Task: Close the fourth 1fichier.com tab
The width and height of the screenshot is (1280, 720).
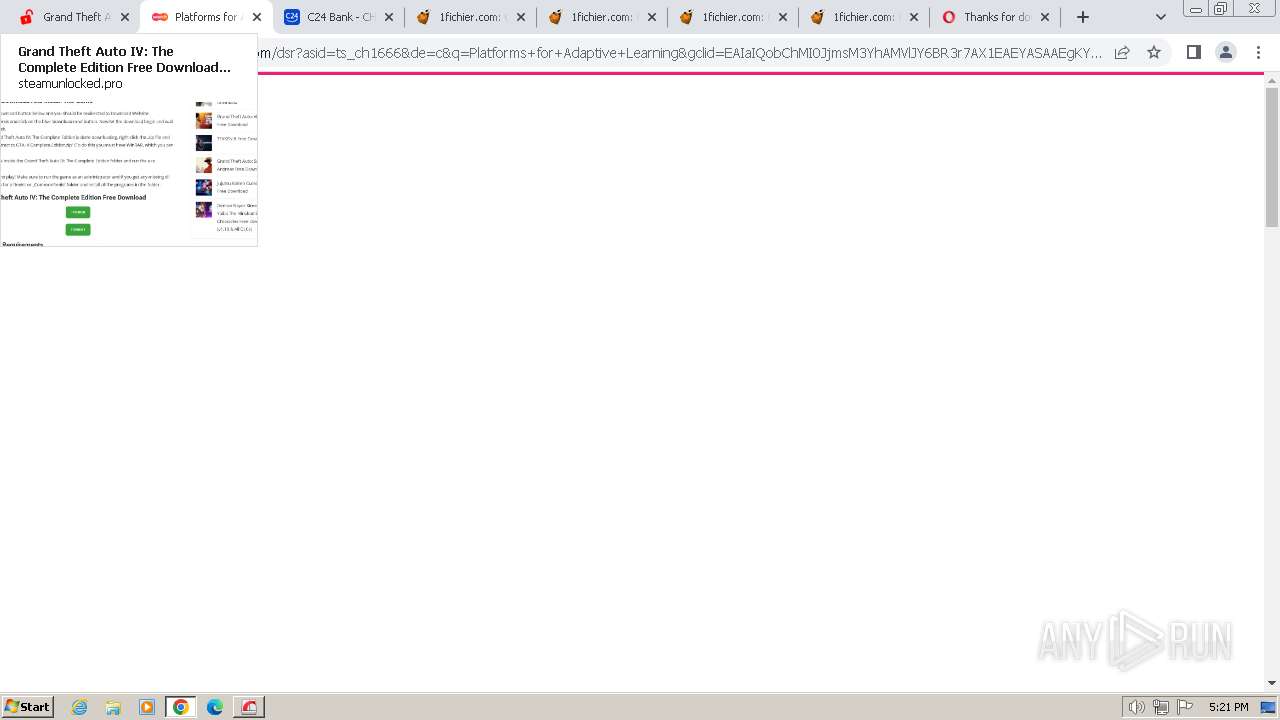Action: pos(914,17)
